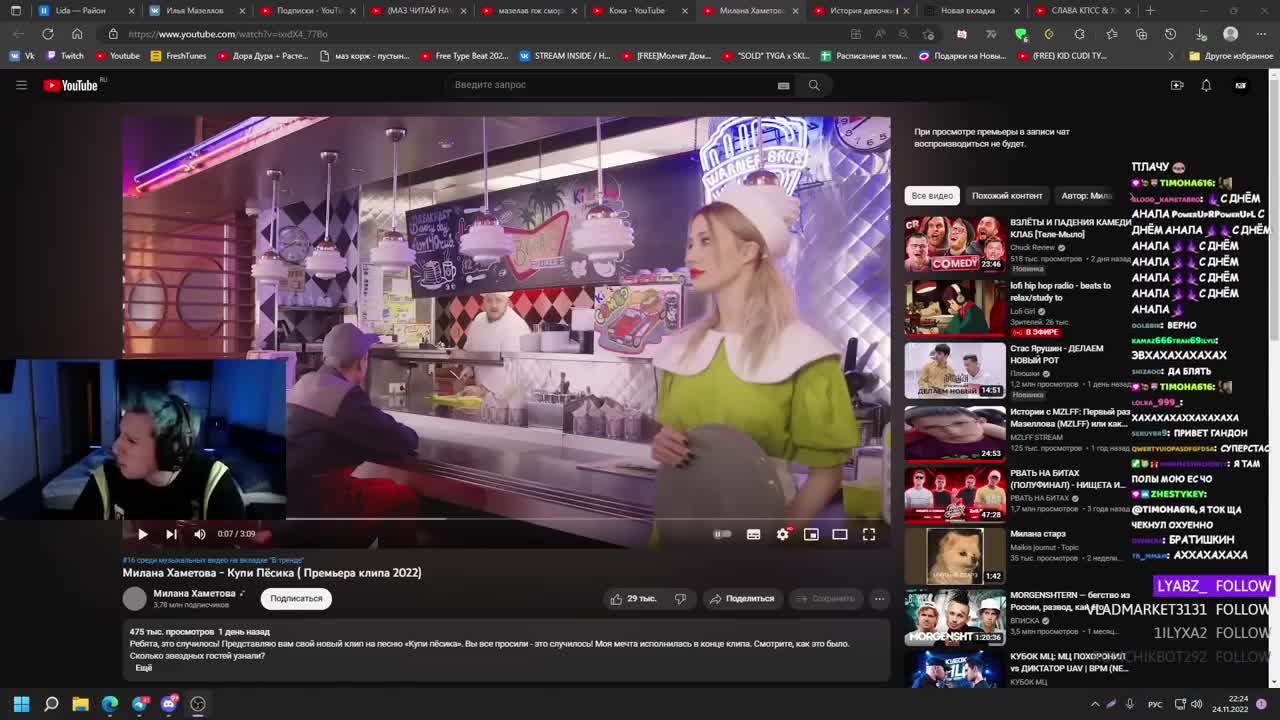Enable miniplayer mode
This screenshot has width=1280, height=720.
coord(811,534)
